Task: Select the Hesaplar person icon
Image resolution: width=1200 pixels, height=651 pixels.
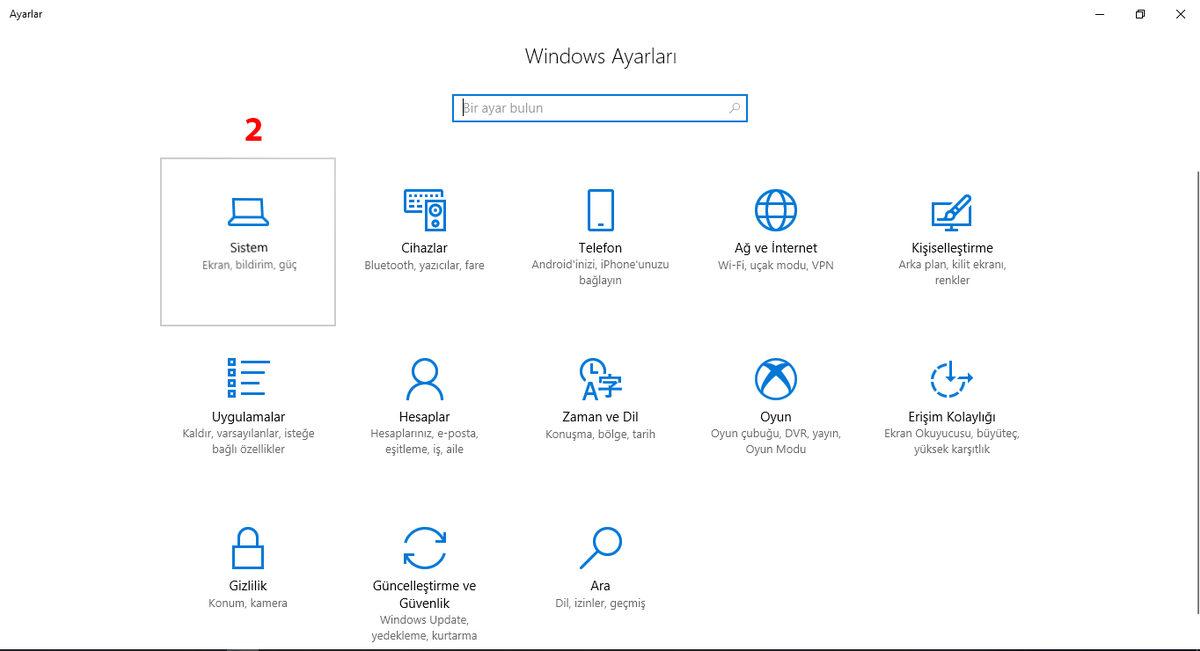Action: tap(424, 378)
